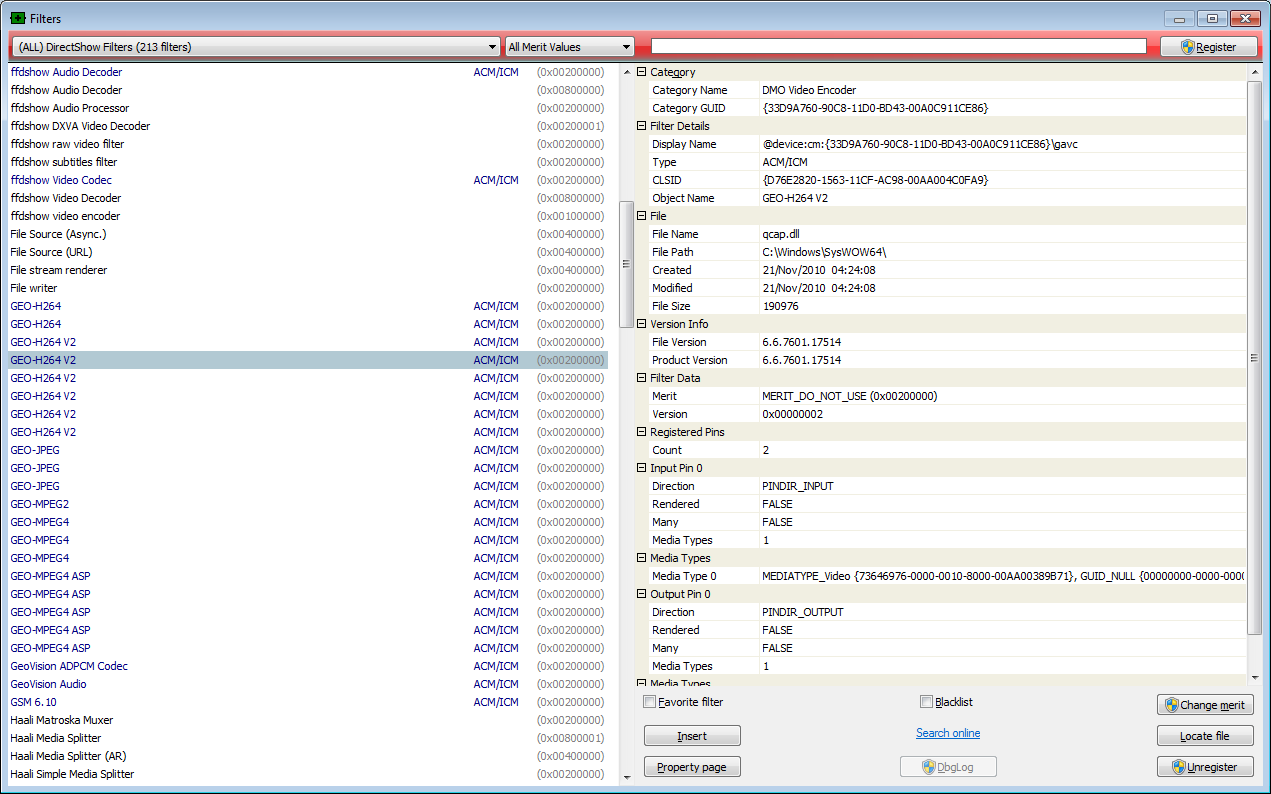Select Haali Media Splitter (AR) row

tap(307, 756)
